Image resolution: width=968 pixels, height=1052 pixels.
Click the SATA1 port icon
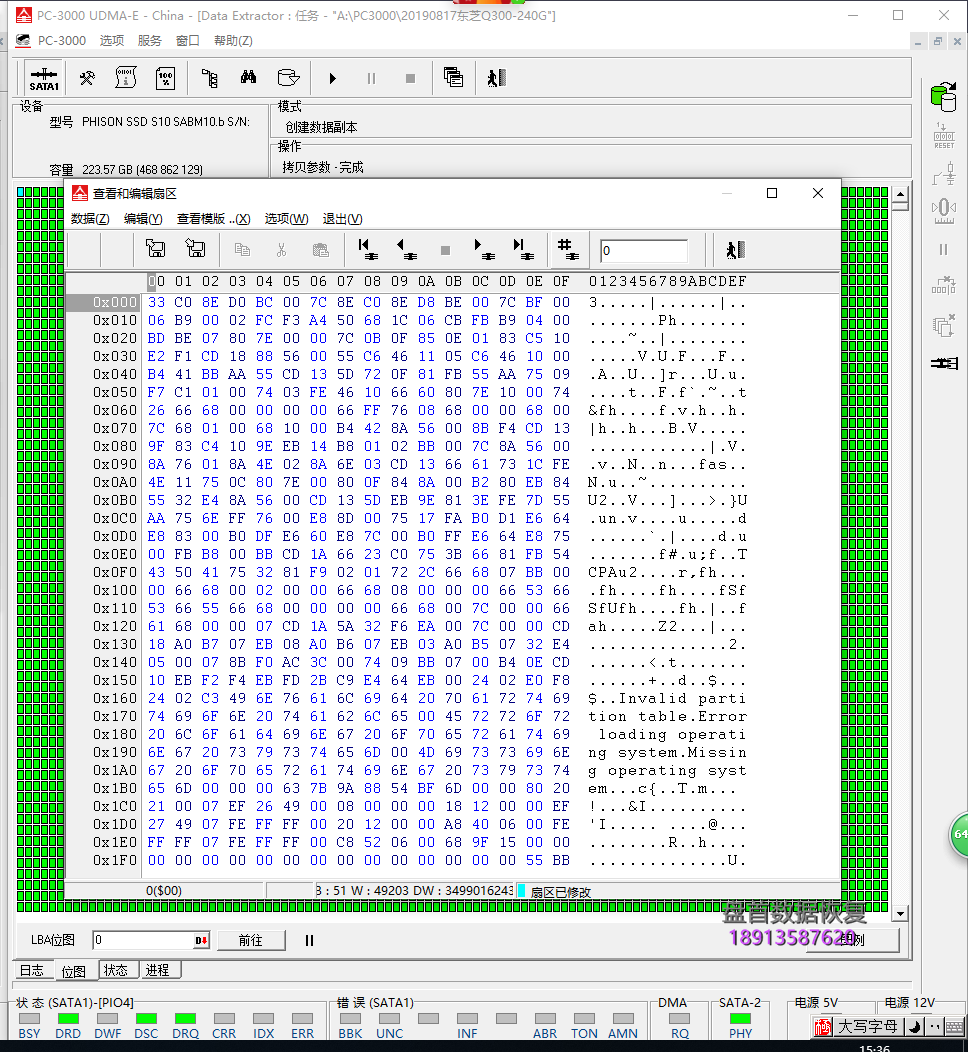tap(44, 78)
